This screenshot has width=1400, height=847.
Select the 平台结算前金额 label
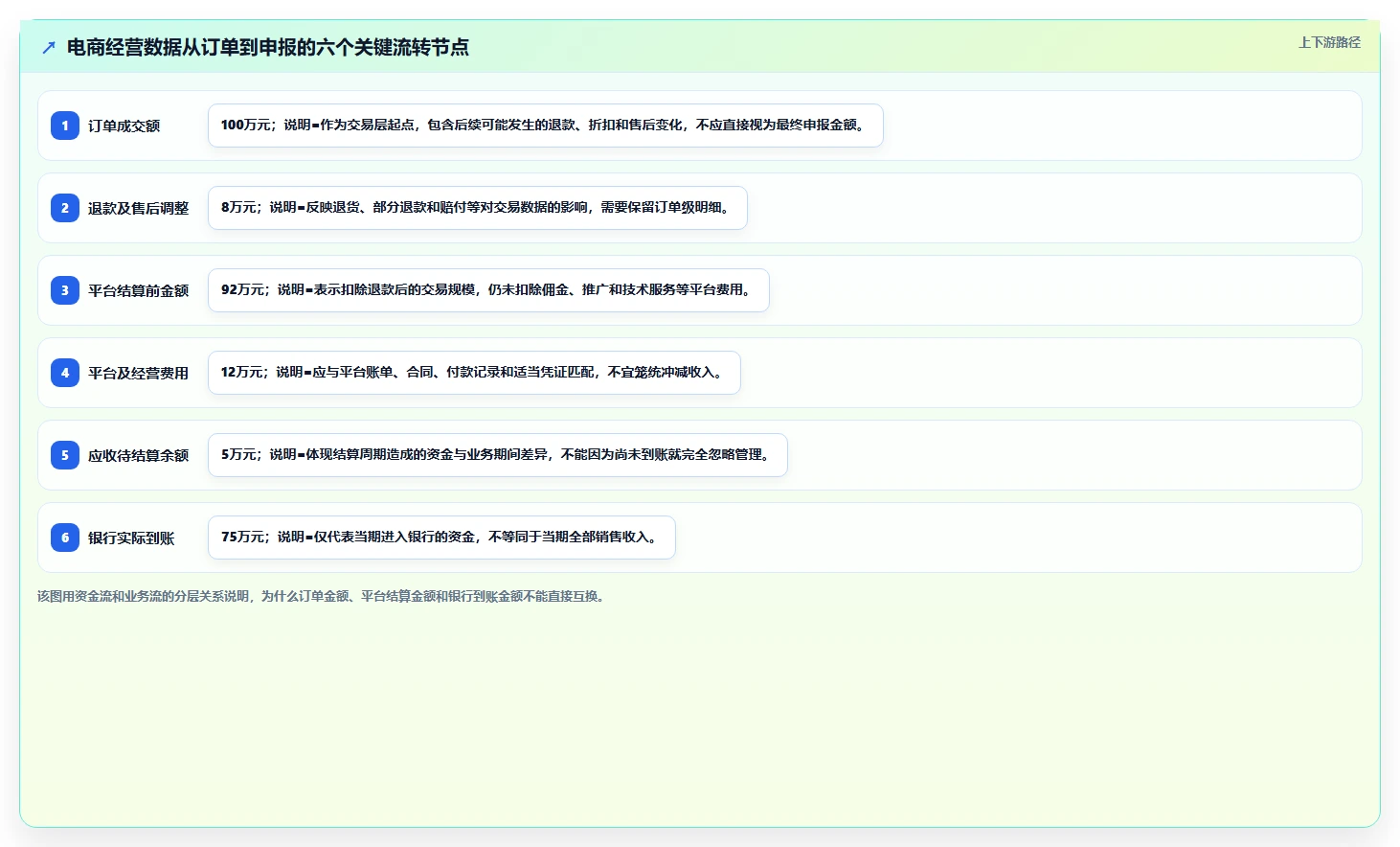coord(138,290)
